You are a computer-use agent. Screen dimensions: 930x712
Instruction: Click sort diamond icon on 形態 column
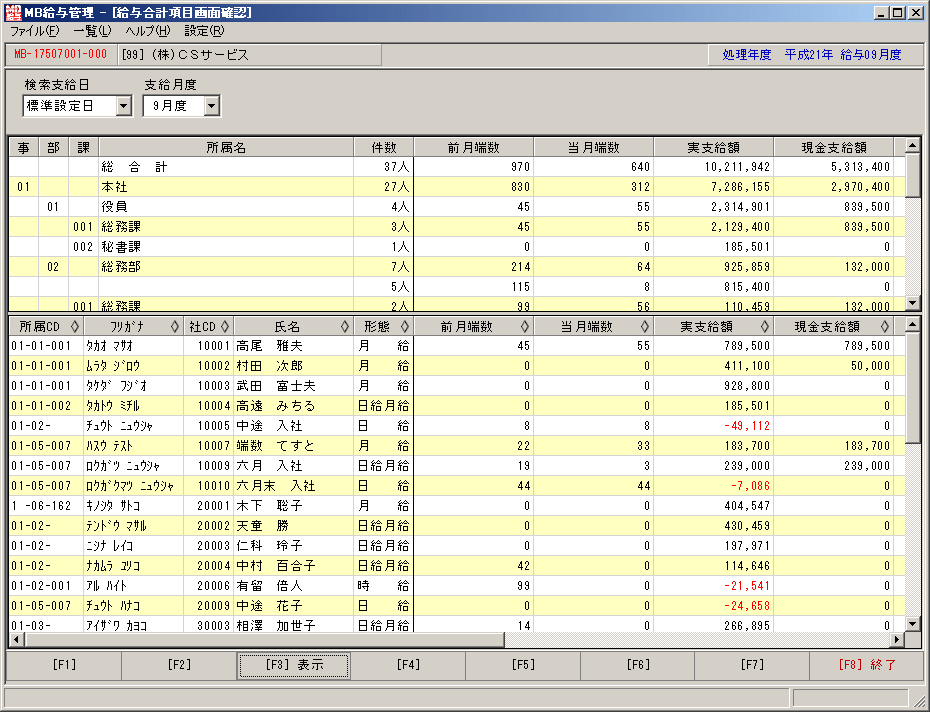[x=405, y=326]
